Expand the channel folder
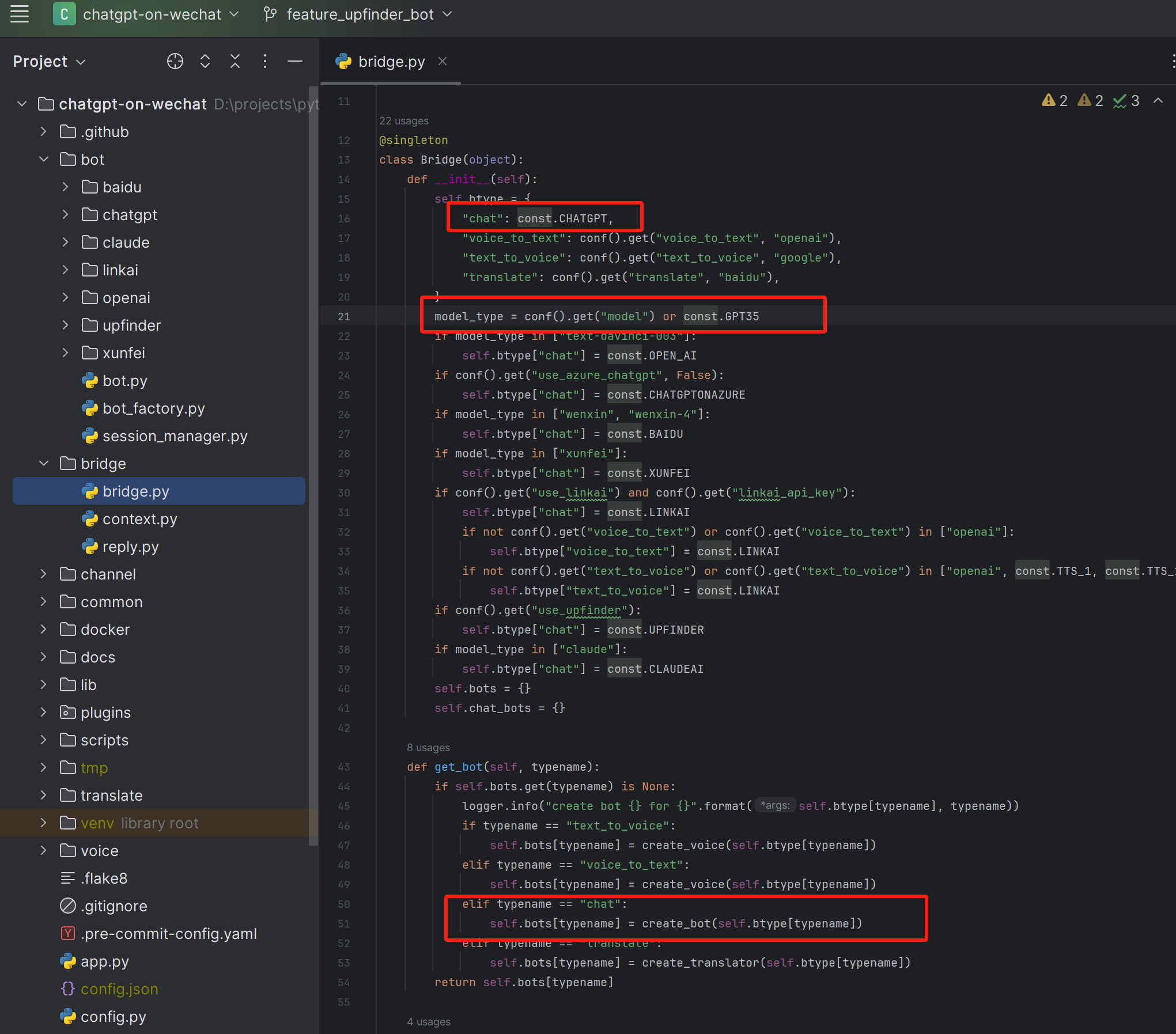The height and width of the screenshot is (1034, 1176). 44,574
